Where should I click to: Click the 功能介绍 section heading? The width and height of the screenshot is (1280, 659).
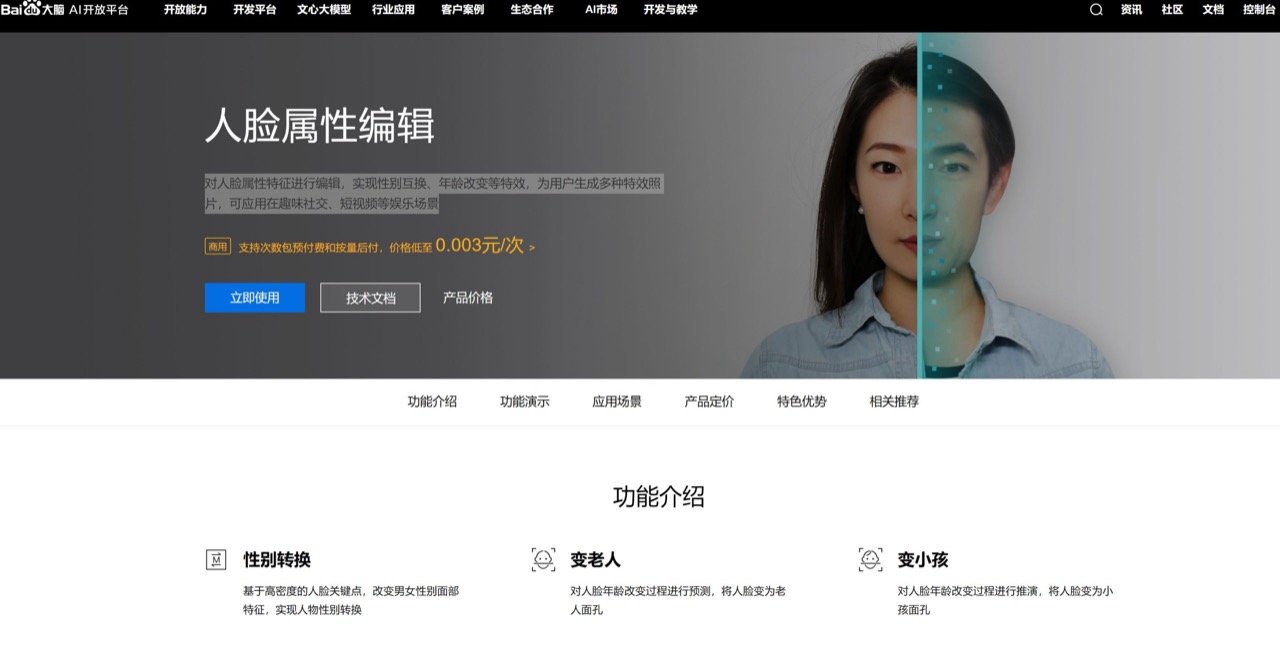point(659,496)
